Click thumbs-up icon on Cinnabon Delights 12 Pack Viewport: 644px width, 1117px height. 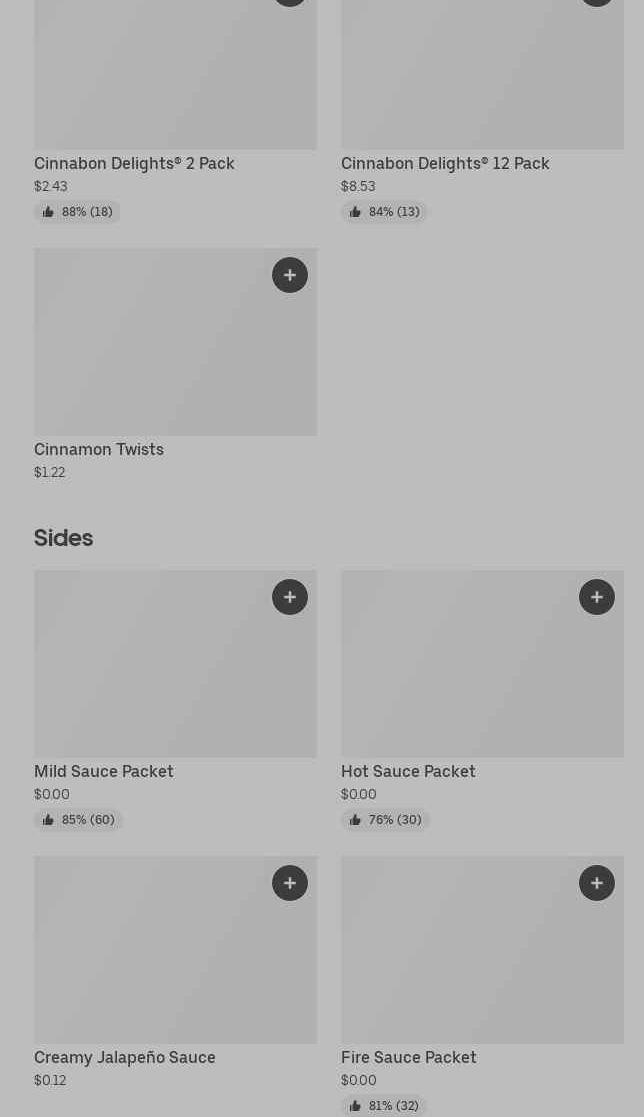tap(355, 212)
